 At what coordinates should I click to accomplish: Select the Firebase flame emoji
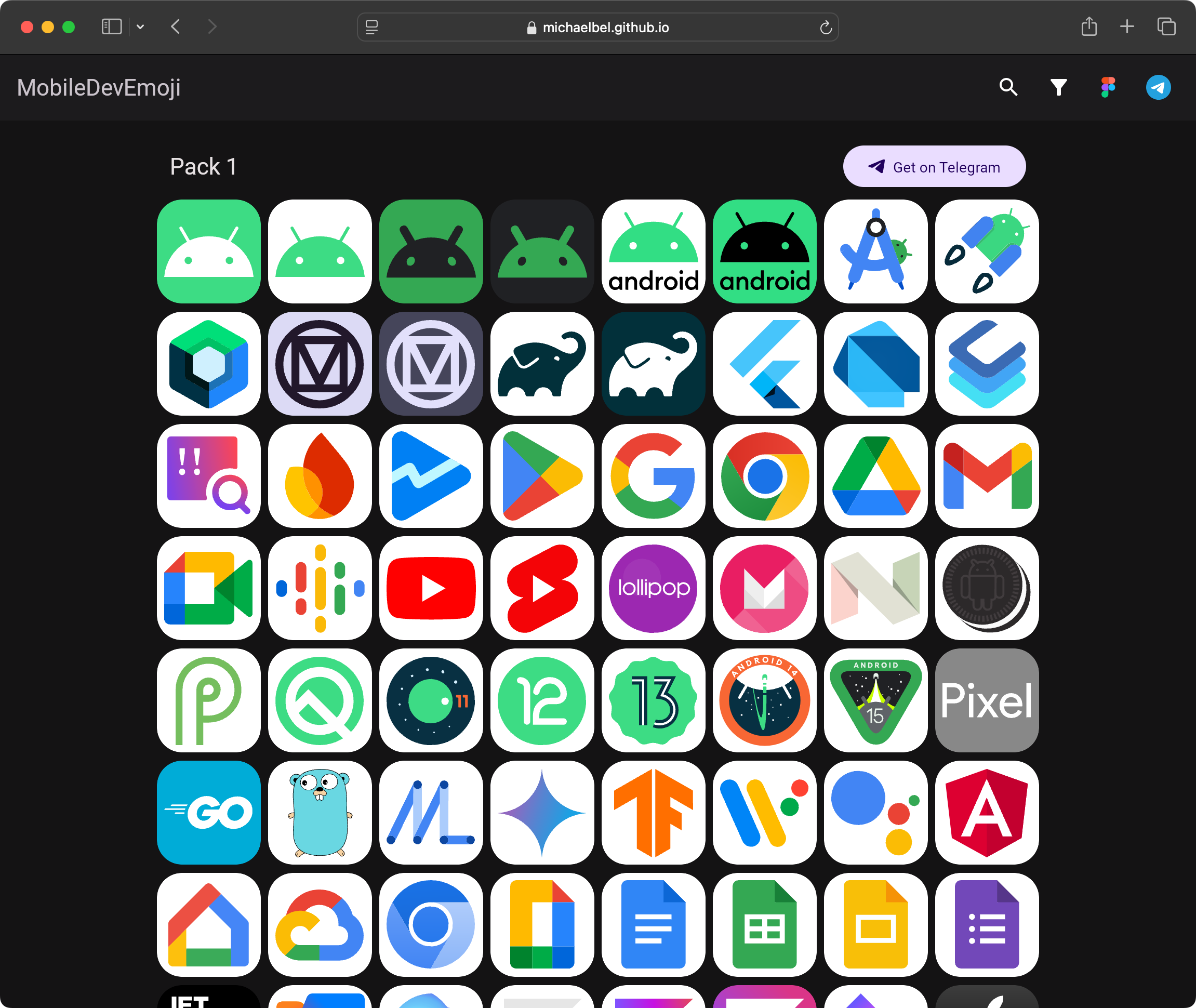(320, 476)
